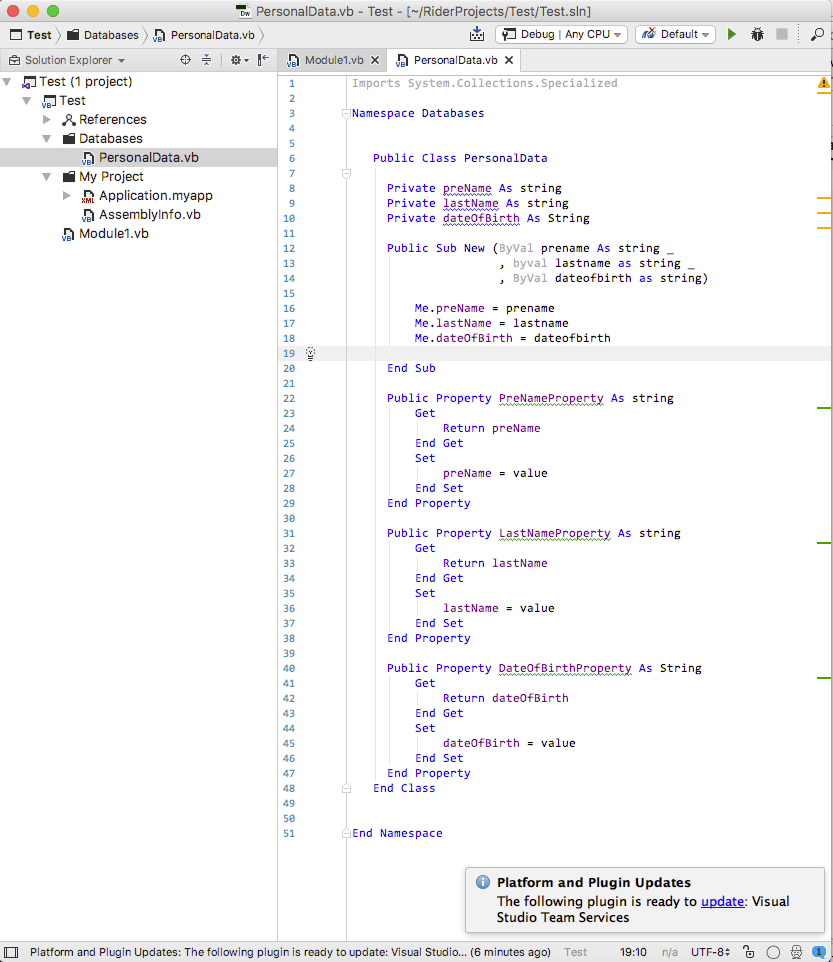The width and height of the screenshot is (833, 962).
Task: Open the inspector hector icon in status bar
Action: pos(796,952)
